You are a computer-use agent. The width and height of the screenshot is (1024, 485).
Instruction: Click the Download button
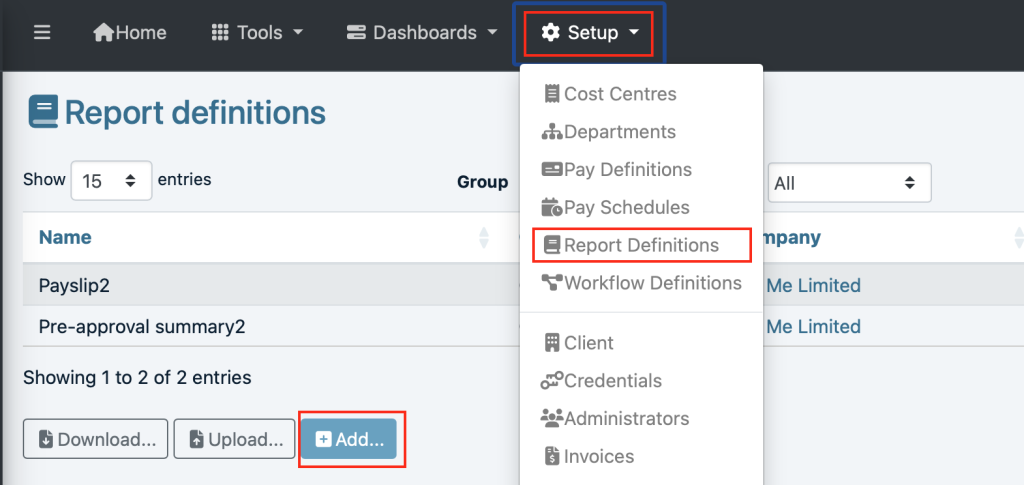95,439
